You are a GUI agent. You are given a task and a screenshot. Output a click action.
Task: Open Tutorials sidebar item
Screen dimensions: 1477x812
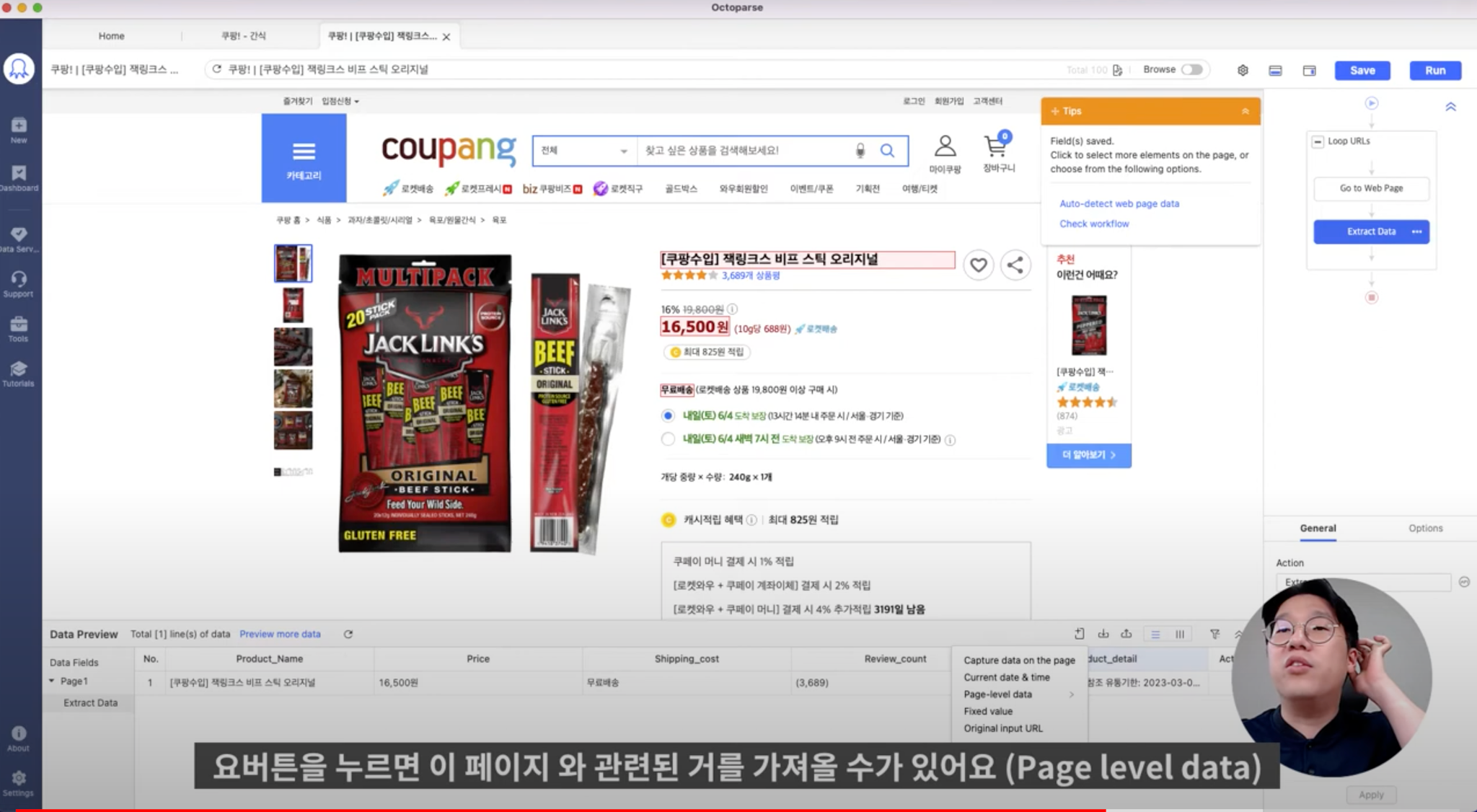[x=19, y=374]
